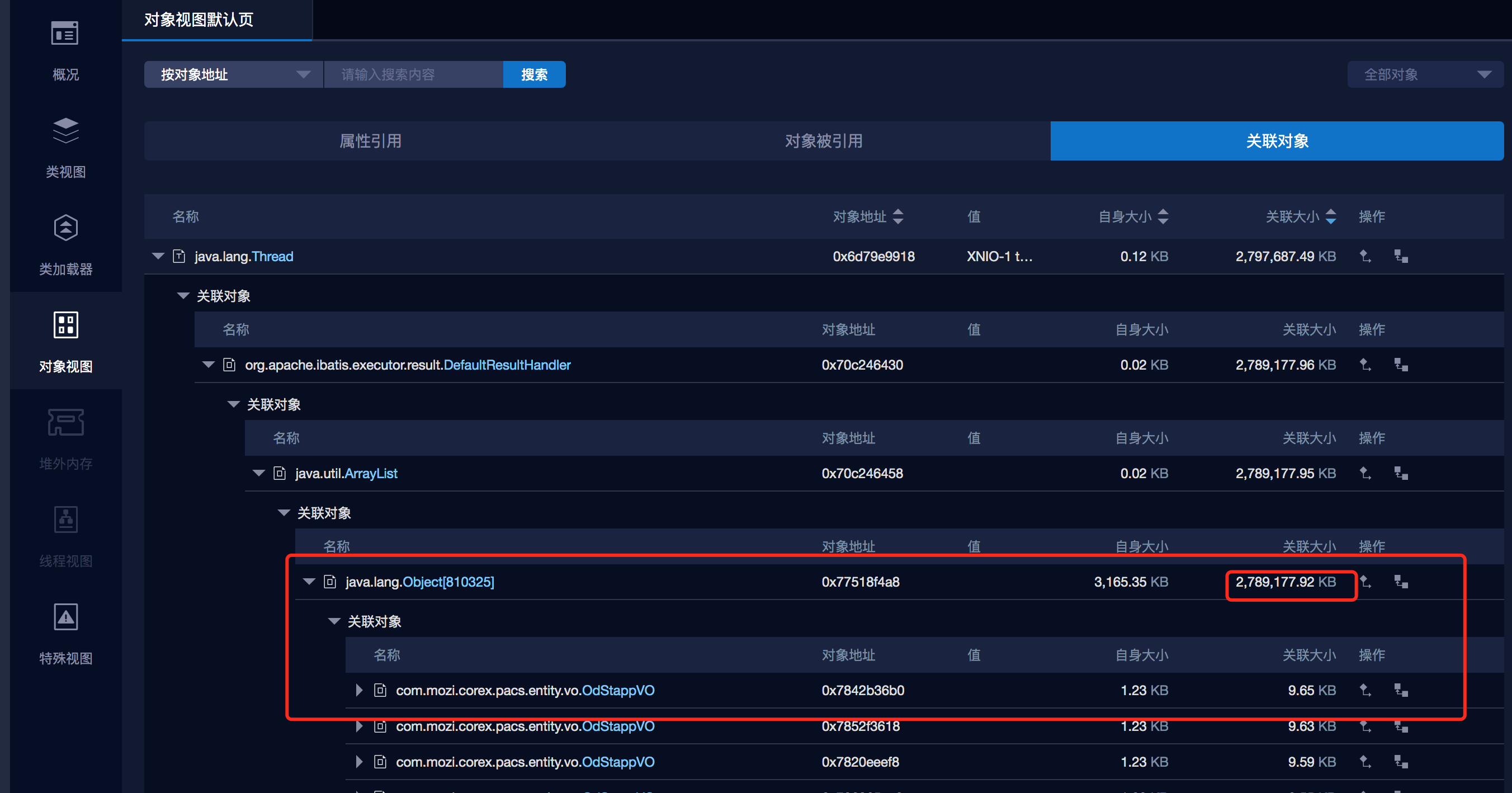Click the tree action icon in the java.lang.Thread row
Viewport: 1512px width, 793px height.
[1401, 256]
